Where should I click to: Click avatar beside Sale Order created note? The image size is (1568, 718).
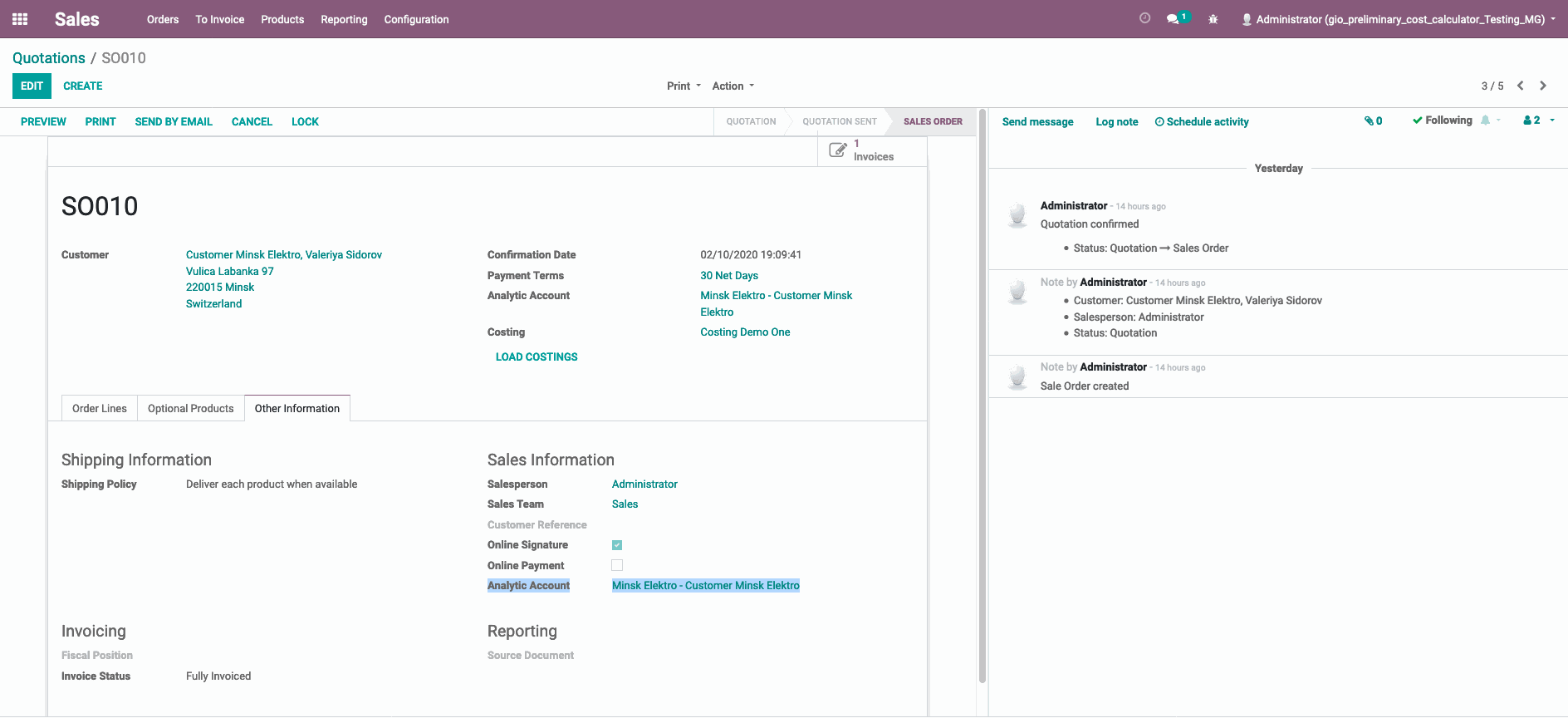click(1017, 376)
